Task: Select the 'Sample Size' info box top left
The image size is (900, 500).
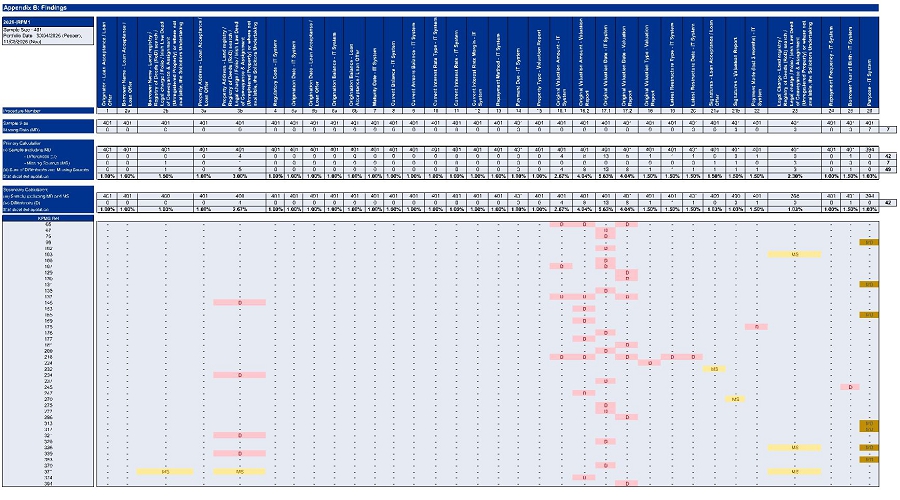Action: [48, 31]
